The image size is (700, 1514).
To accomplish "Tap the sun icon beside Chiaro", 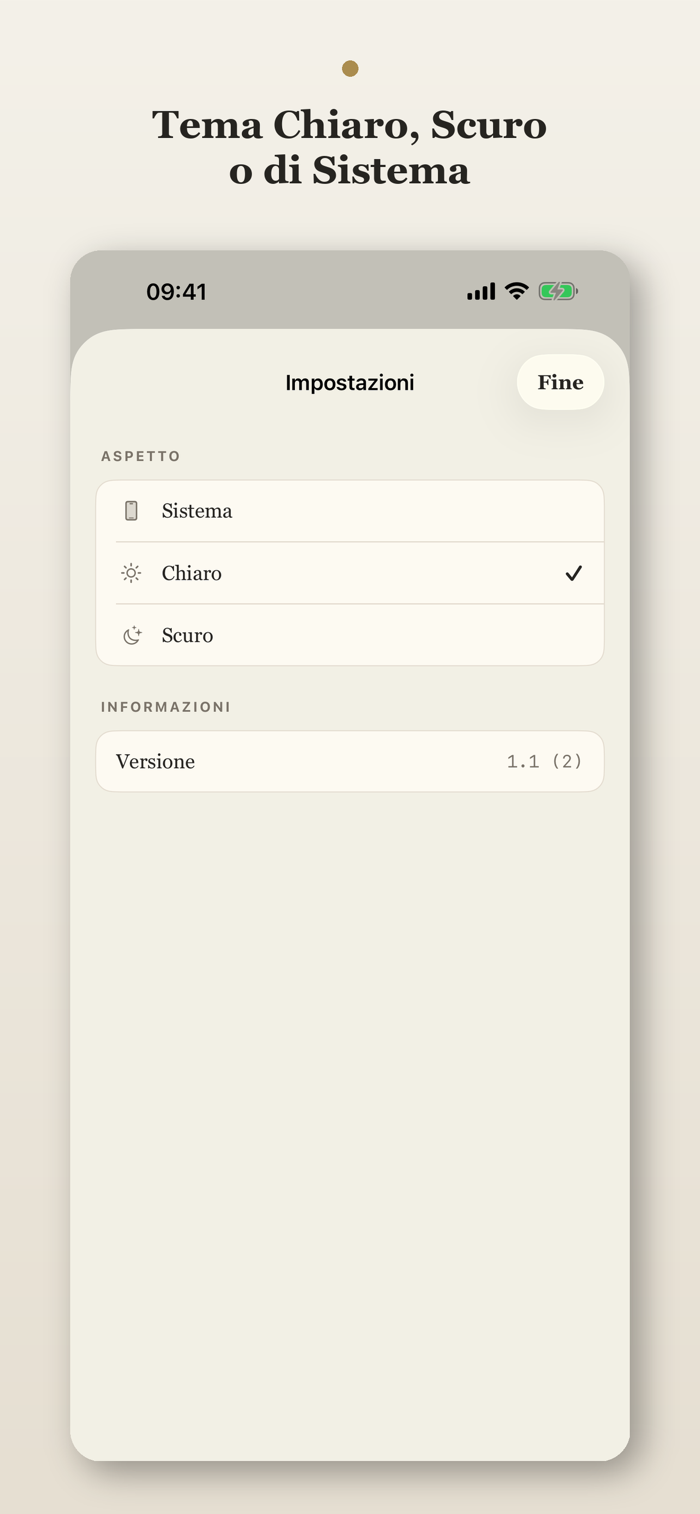I will click(131, 573).
